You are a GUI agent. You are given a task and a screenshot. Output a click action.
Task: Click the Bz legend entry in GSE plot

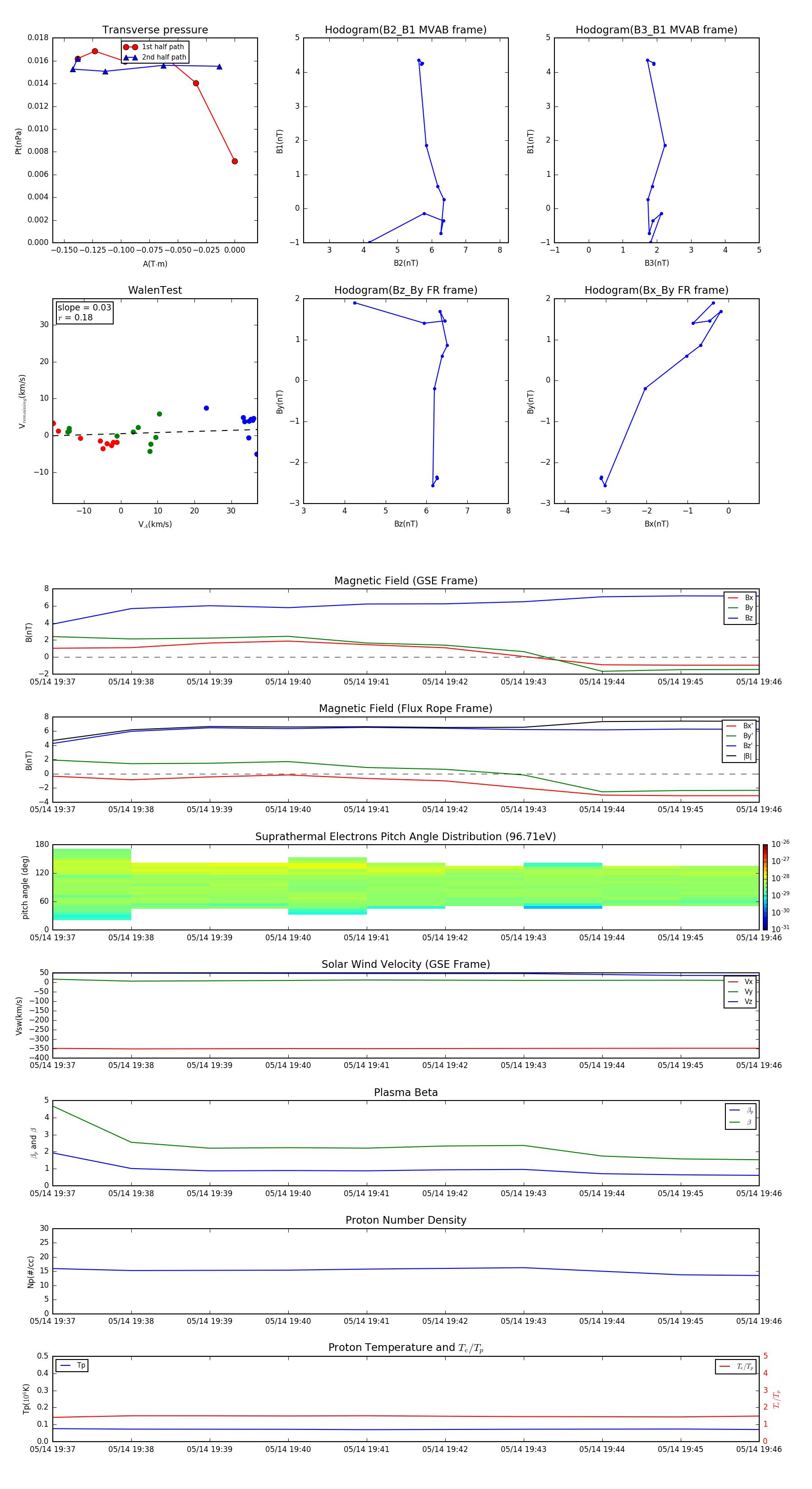[740, 618]
